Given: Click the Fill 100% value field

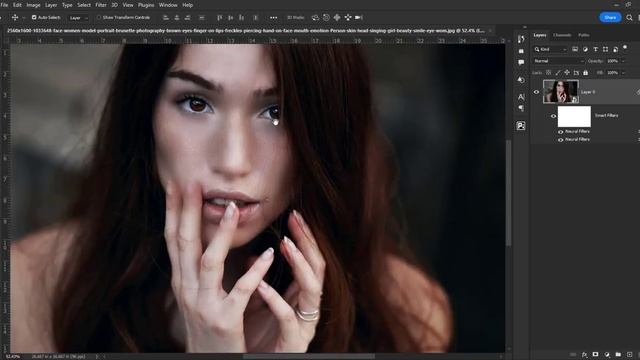Looking at the screenshot, I should point(612,73).
